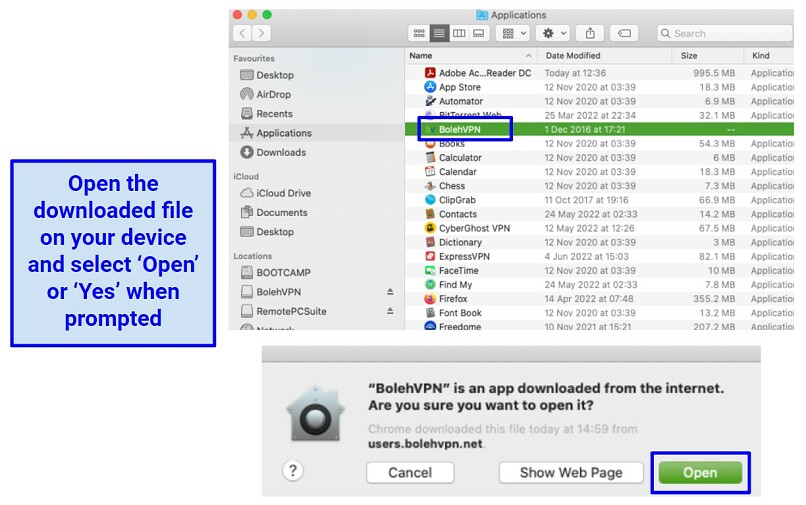Eject the BolehVPN volume in sidebar
The height and width of the screenshot is (505, 806).
(390, 292)
